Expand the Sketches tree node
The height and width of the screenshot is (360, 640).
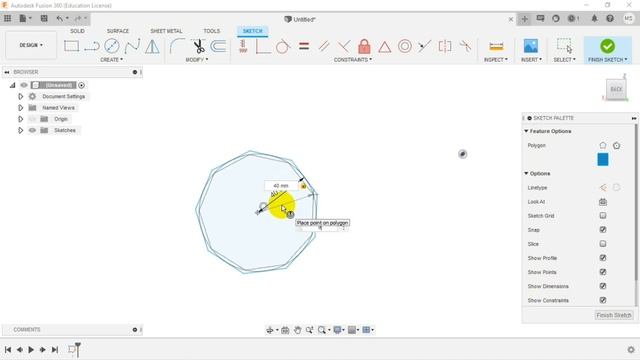tap(20, 130)
